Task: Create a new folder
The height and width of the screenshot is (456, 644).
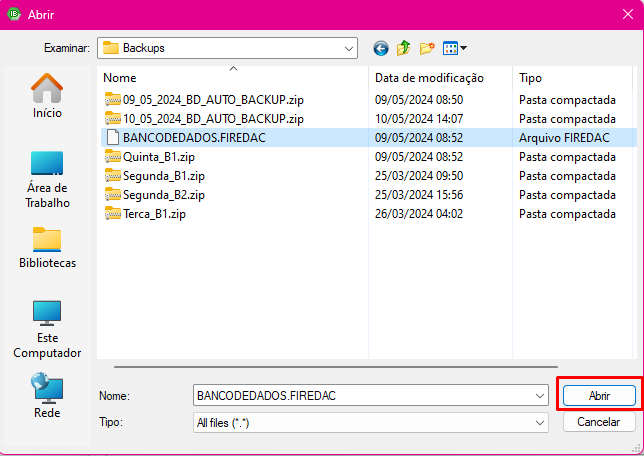Action: pos(428,48)
